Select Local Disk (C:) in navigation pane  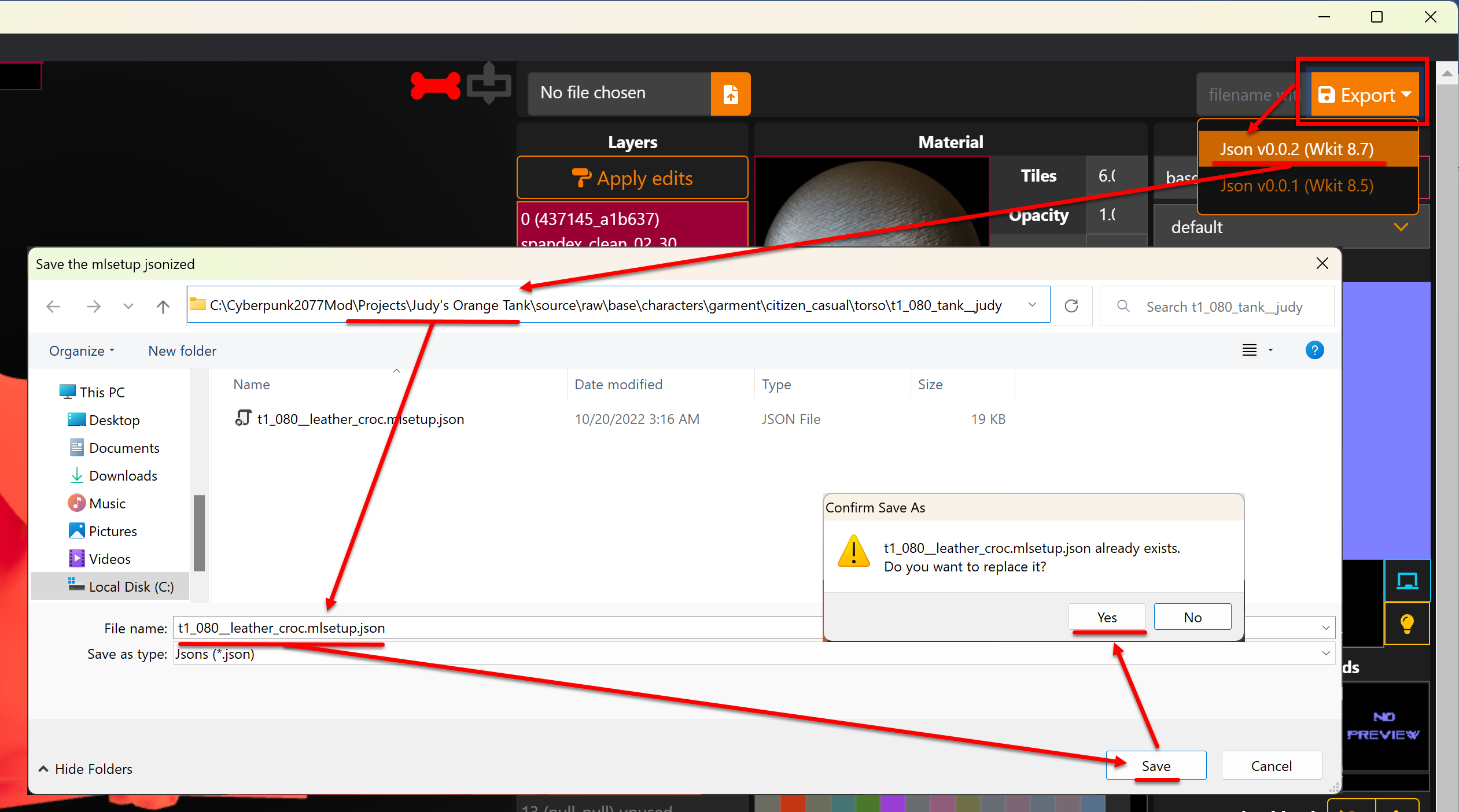click(110, 586)
